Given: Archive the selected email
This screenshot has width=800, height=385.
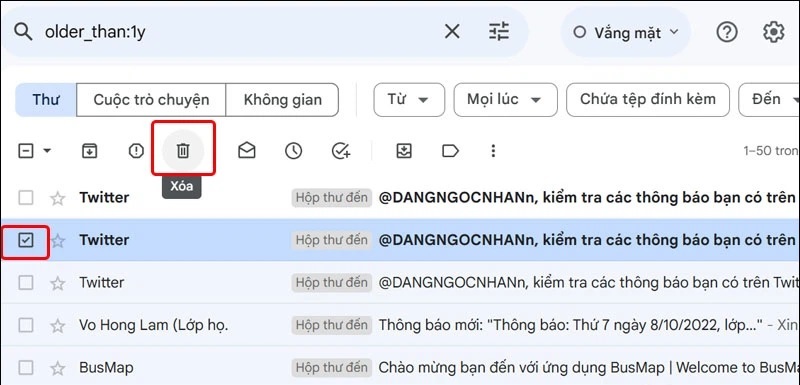Looking at the screenshot, I should coord(90,151).
